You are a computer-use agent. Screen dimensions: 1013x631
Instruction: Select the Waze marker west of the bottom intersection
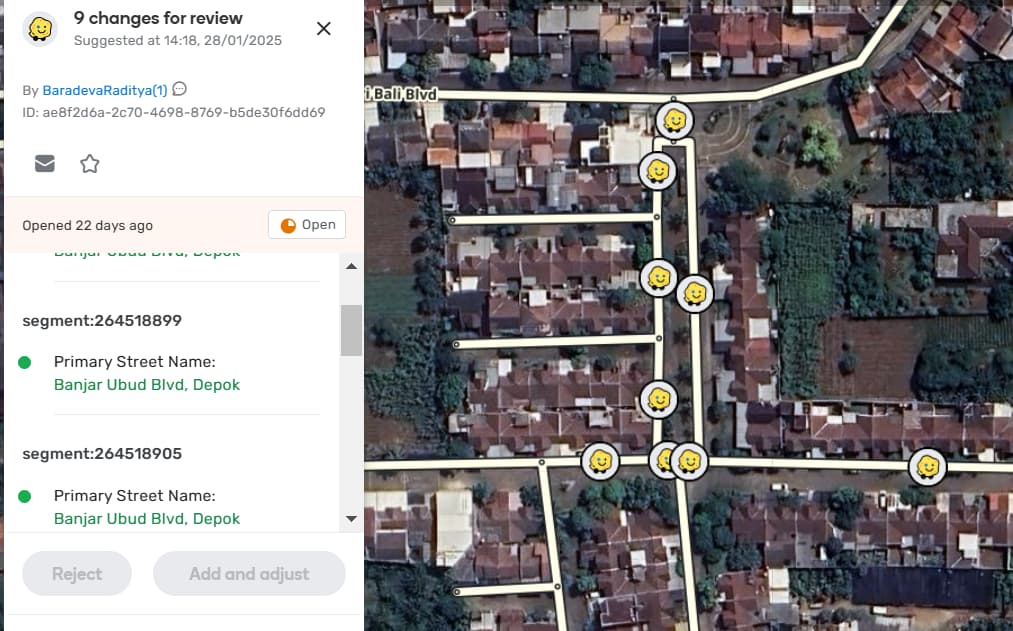[600, 461]
